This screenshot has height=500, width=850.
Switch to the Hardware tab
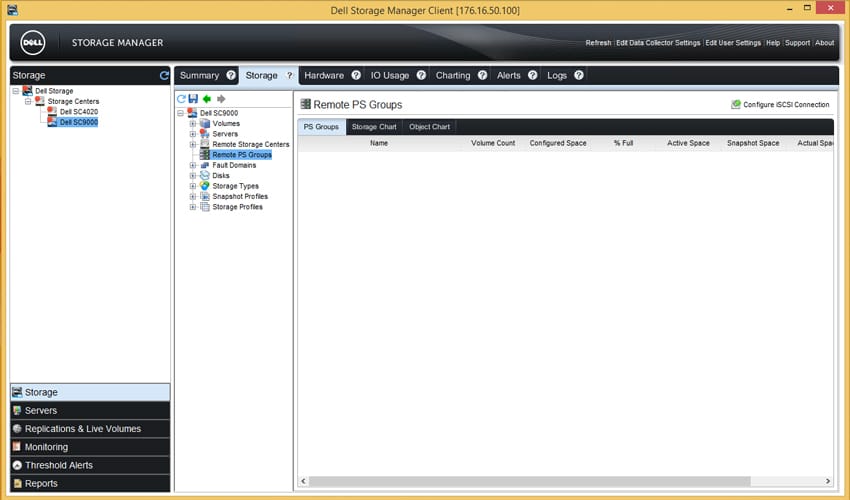coord(324,75)
